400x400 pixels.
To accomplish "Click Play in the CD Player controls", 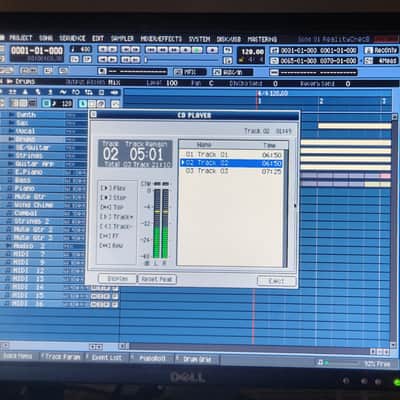I will (x=113, y=188).
